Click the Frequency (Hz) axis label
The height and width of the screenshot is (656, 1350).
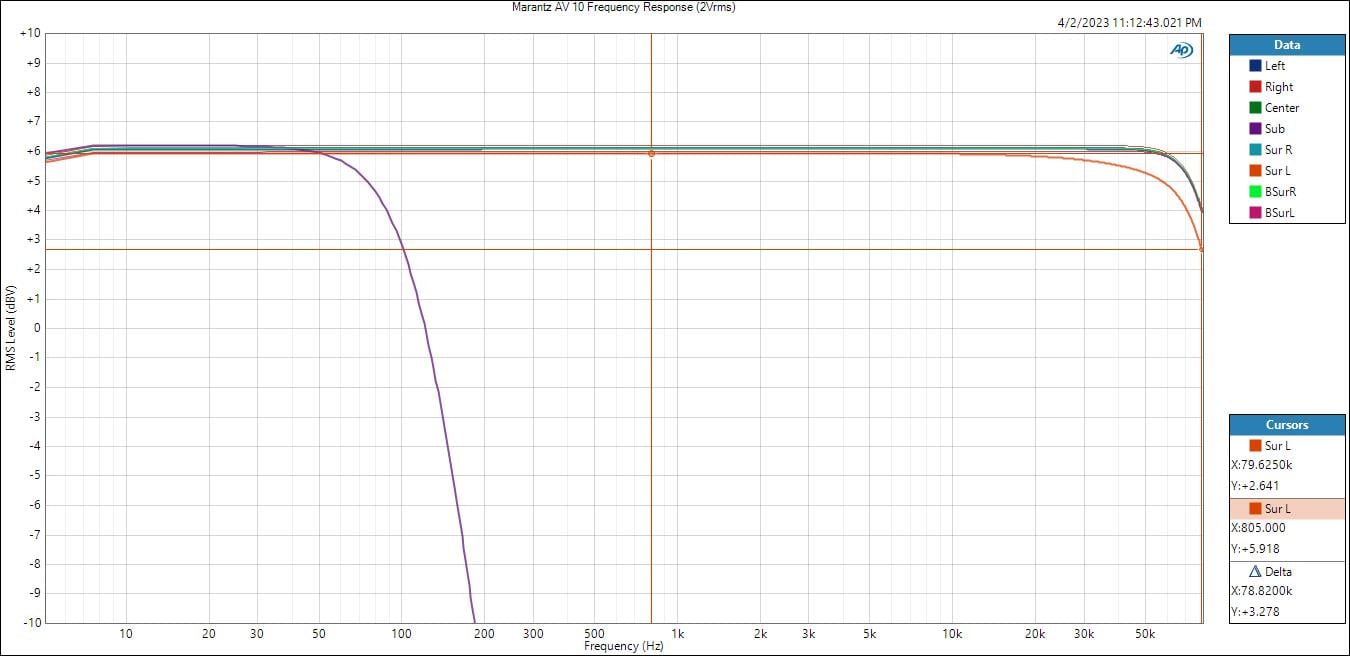623,646
